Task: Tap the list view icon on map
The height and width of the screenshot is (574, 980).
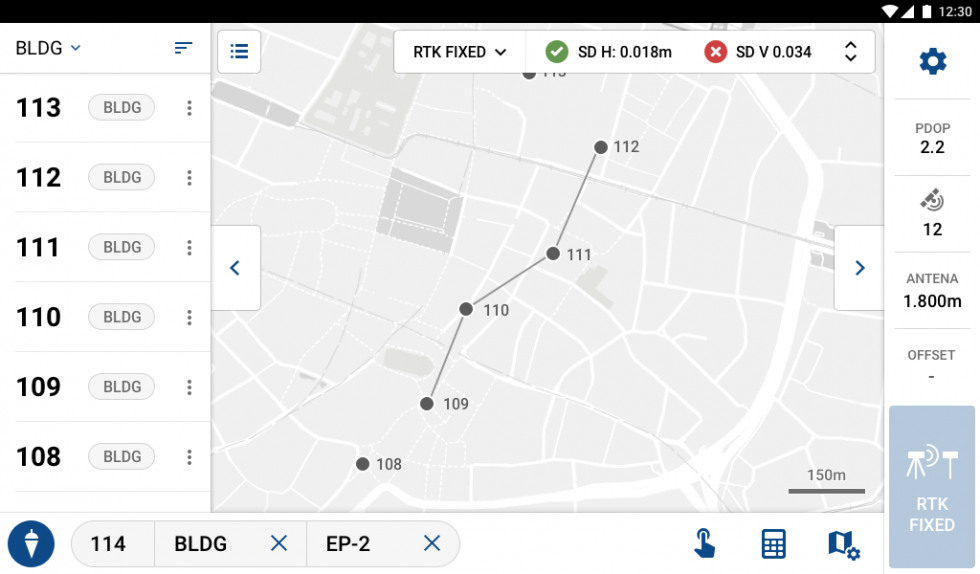Action: click(x=239, y=51)
